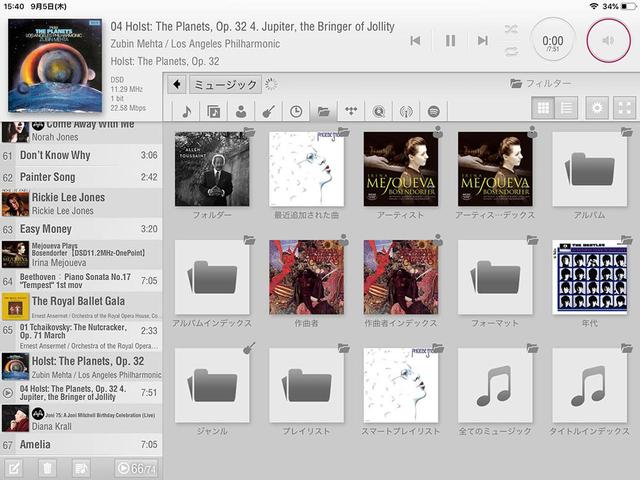Play track 61 Don't Know Why
The width and height of the screenshot is (640, 480).
(x=81, y=155)
